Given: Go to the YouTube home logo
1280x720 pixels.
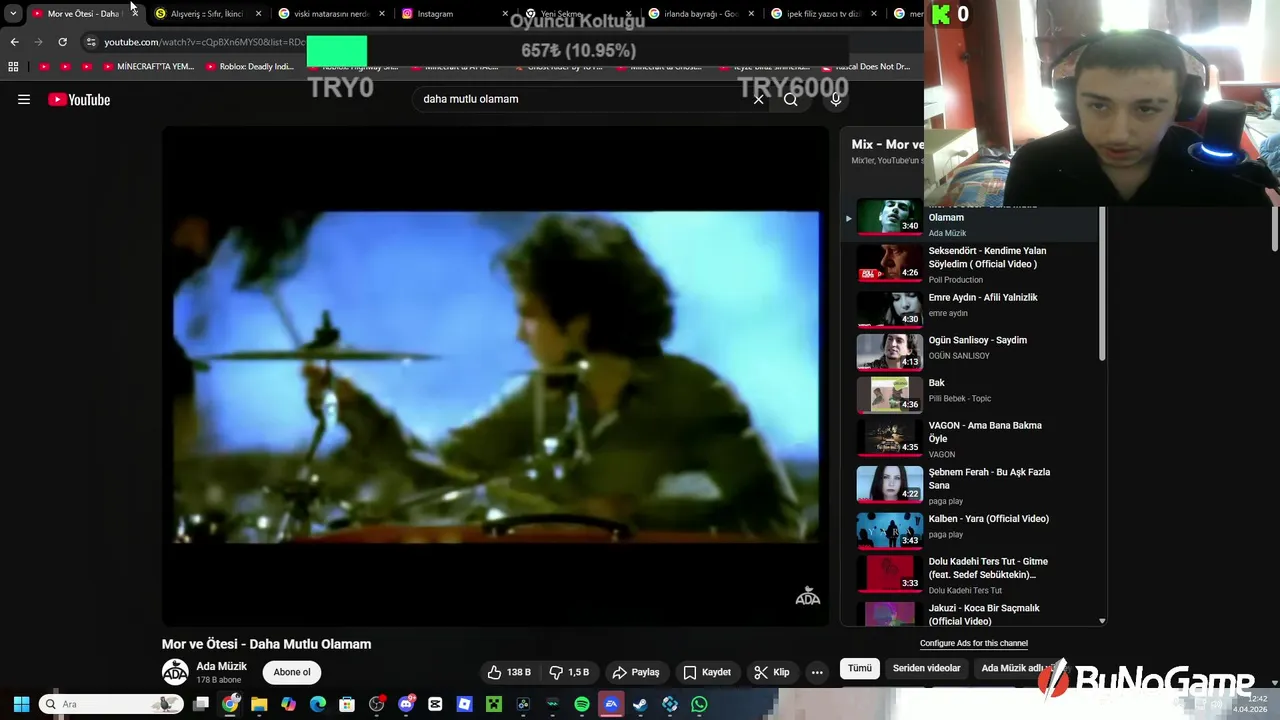Looking at the screenshot, I should click(x=79, y=99).
